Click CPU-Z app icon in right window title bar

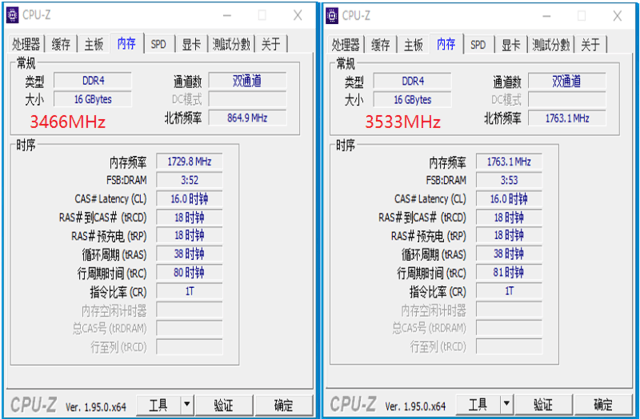[x=332, y=16]
